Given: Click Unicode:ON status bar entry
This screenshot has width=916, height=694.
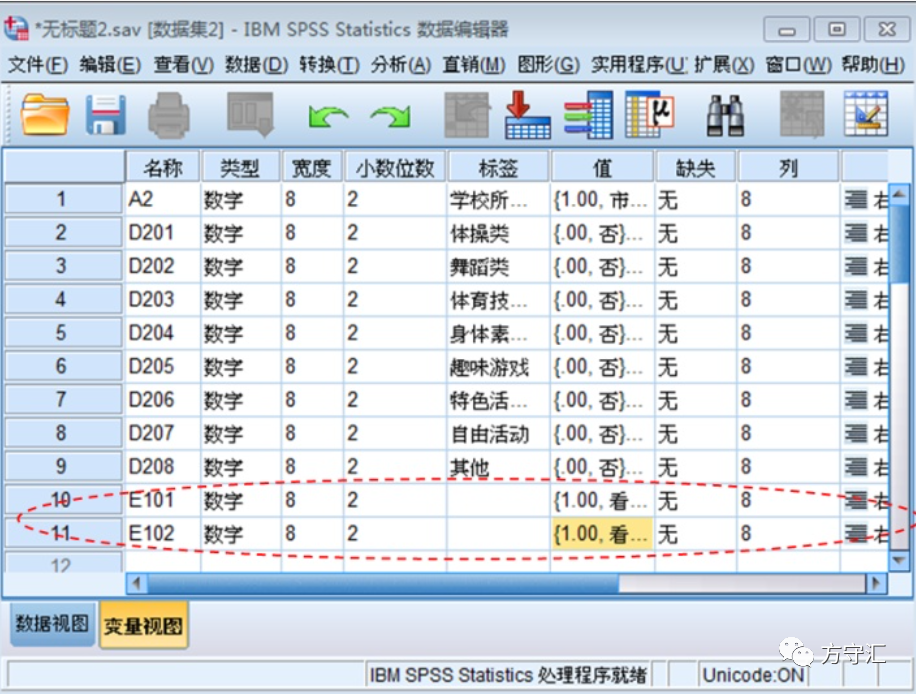Looking at the screenshot, I should pyautogui.click(x=753, y=675).
